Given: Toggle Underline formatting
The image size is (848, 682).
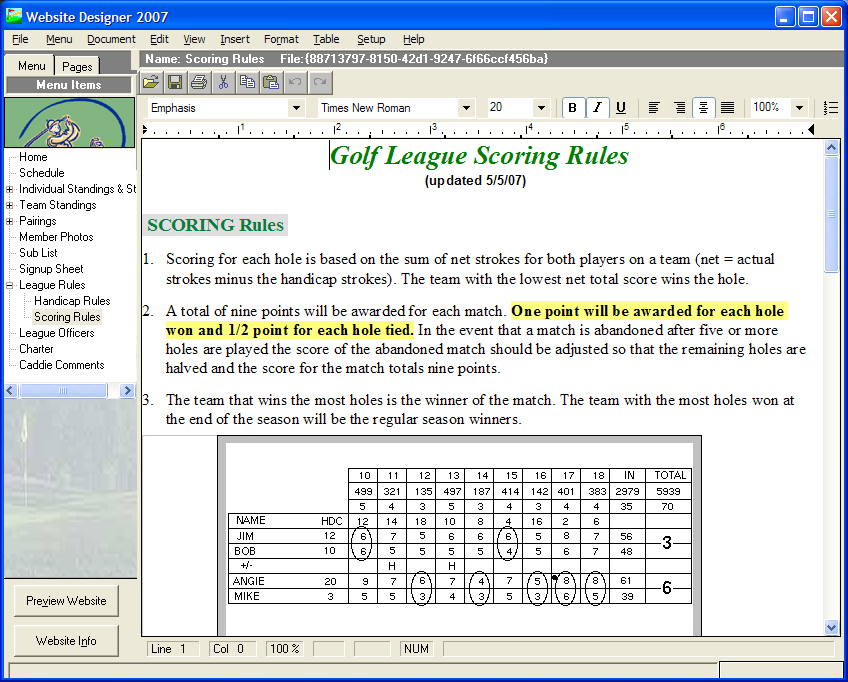Looking at the screenshot, I should pos(621,108).
